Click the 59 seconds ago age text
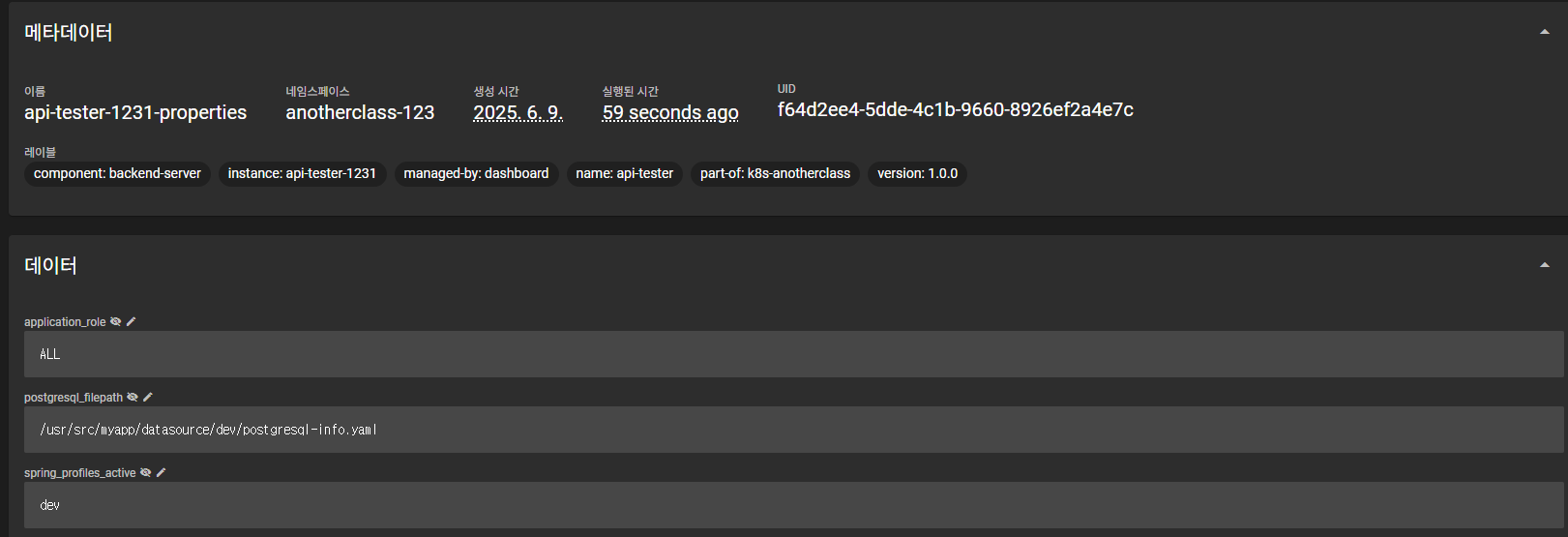The height and width of the screenshot is (537, 1568). tap(669, 113)
